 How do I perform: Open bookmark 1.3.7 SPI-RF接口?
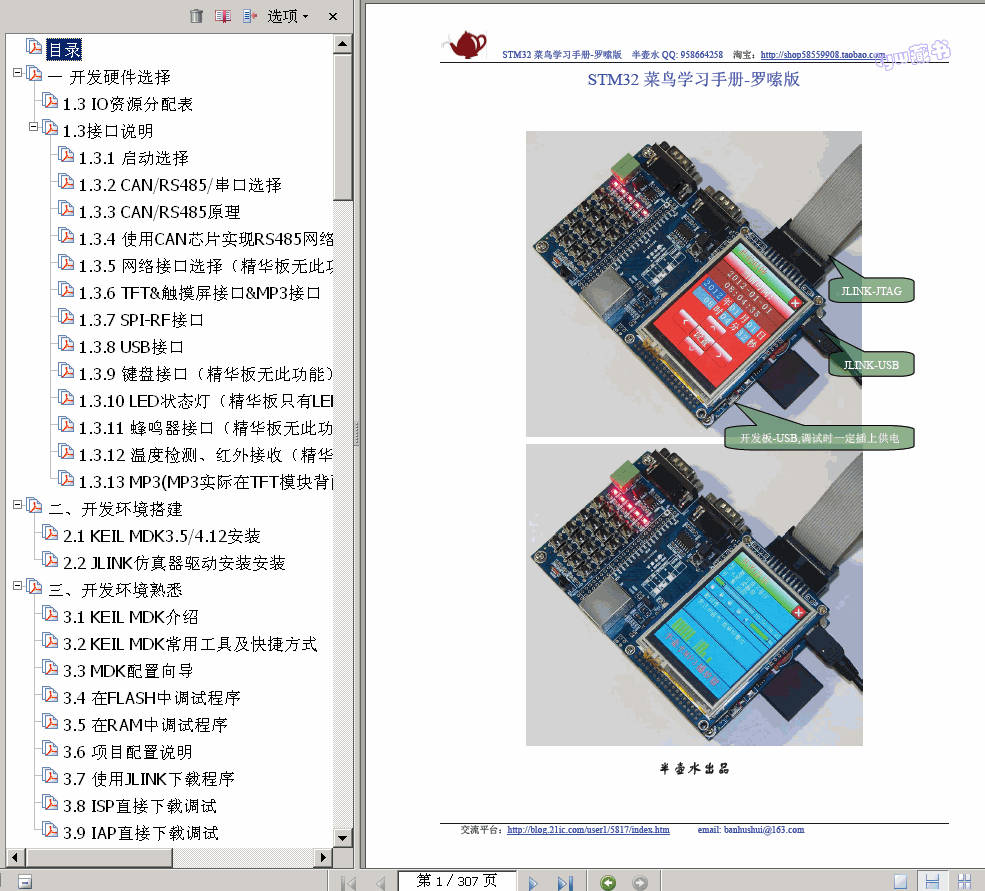(141, 320)
